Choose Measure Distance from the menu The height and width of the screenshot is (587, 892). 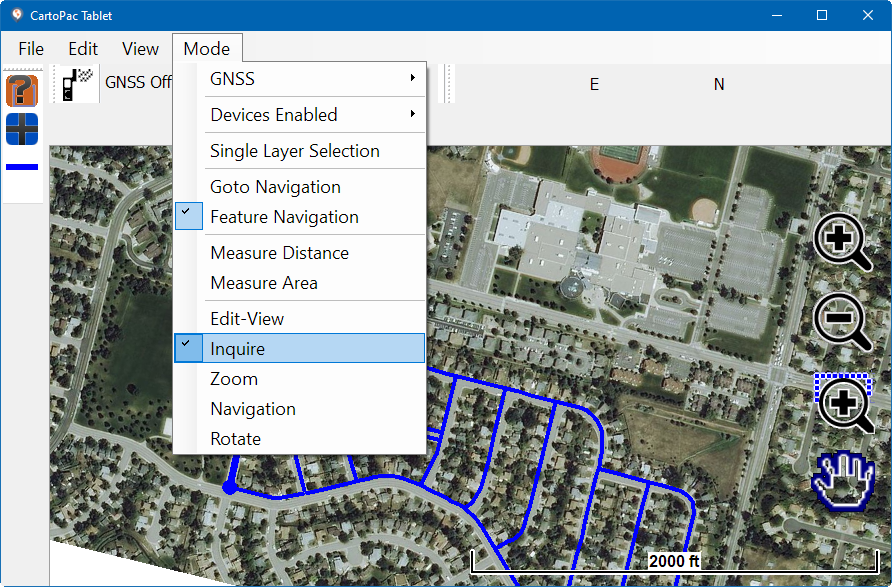[x=279, y=253]
